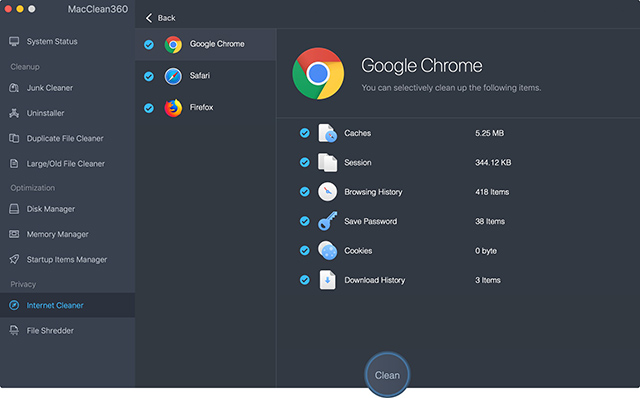Image resolution: width=640 pixels, height=398 pixels.
Task: Click the Save Password label
Action: (371, 221)
